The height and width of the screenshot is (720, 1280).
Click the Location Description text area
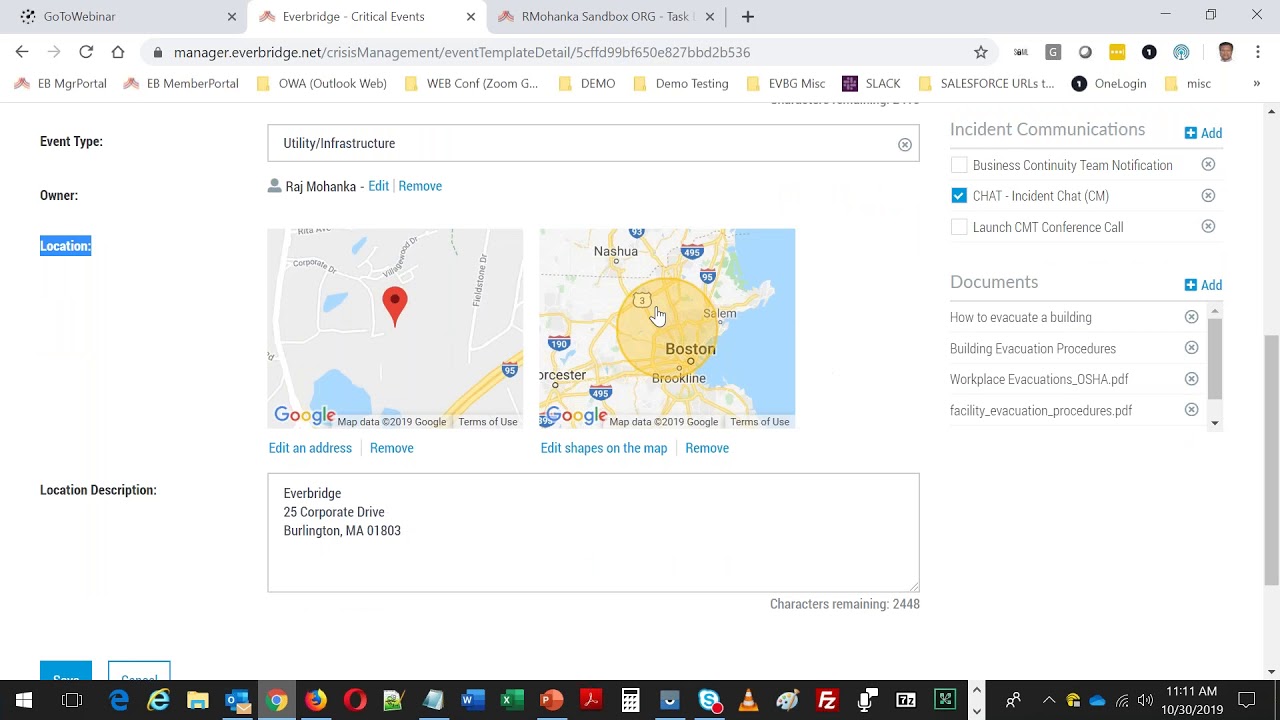pos(593,532)
